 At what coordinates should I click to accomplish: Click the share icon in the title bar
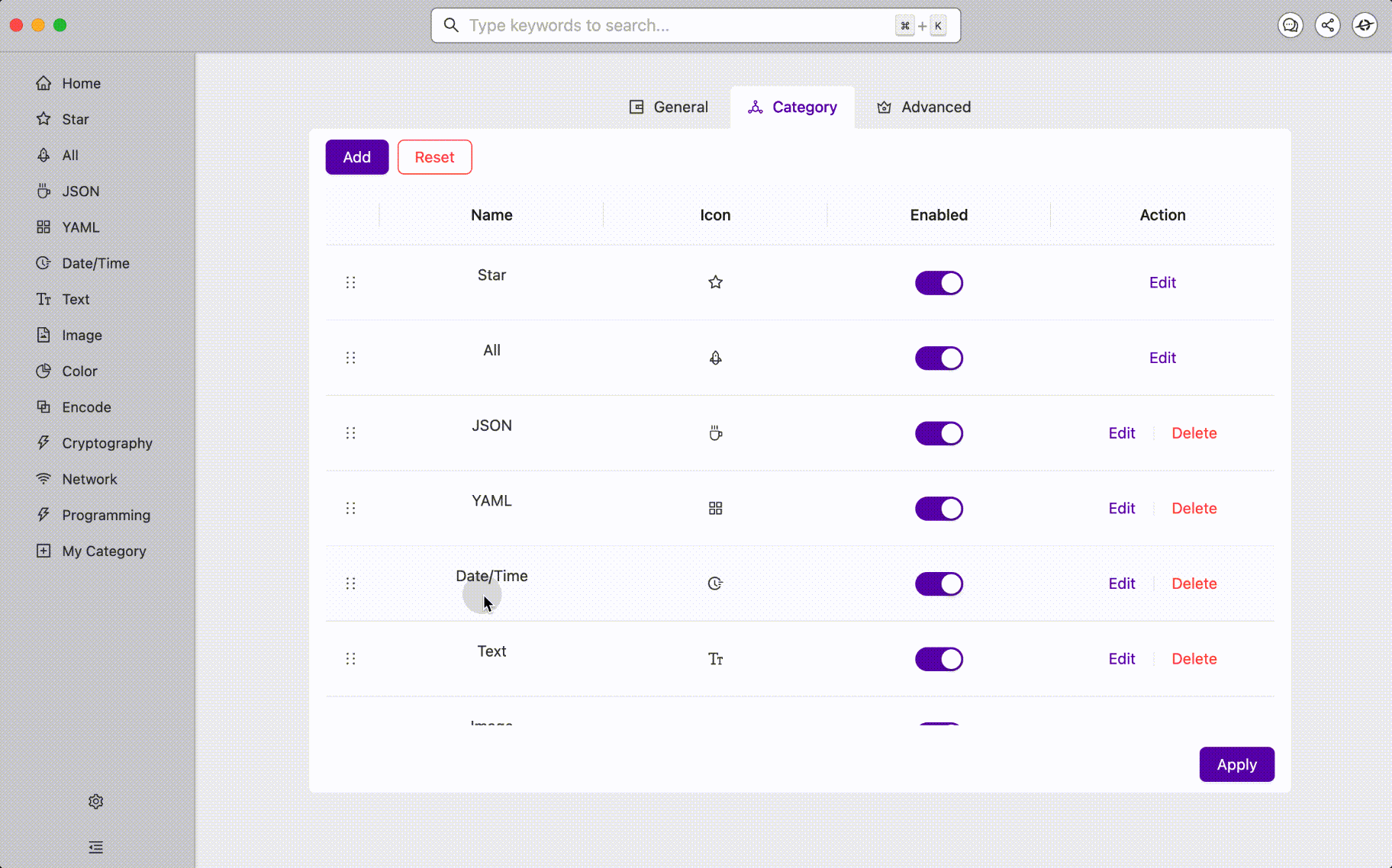(x=1327, y=25)
